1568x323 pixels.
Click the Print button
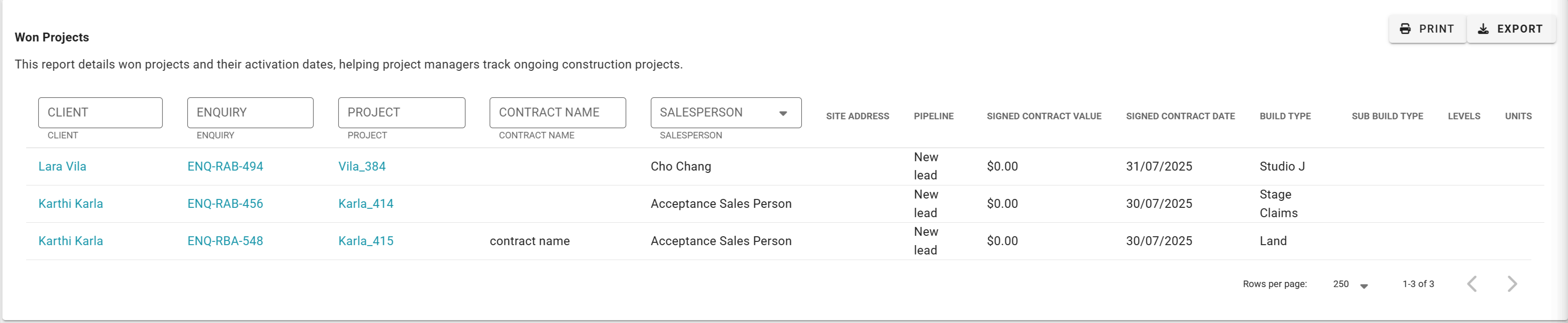[x=1427, y=28]
